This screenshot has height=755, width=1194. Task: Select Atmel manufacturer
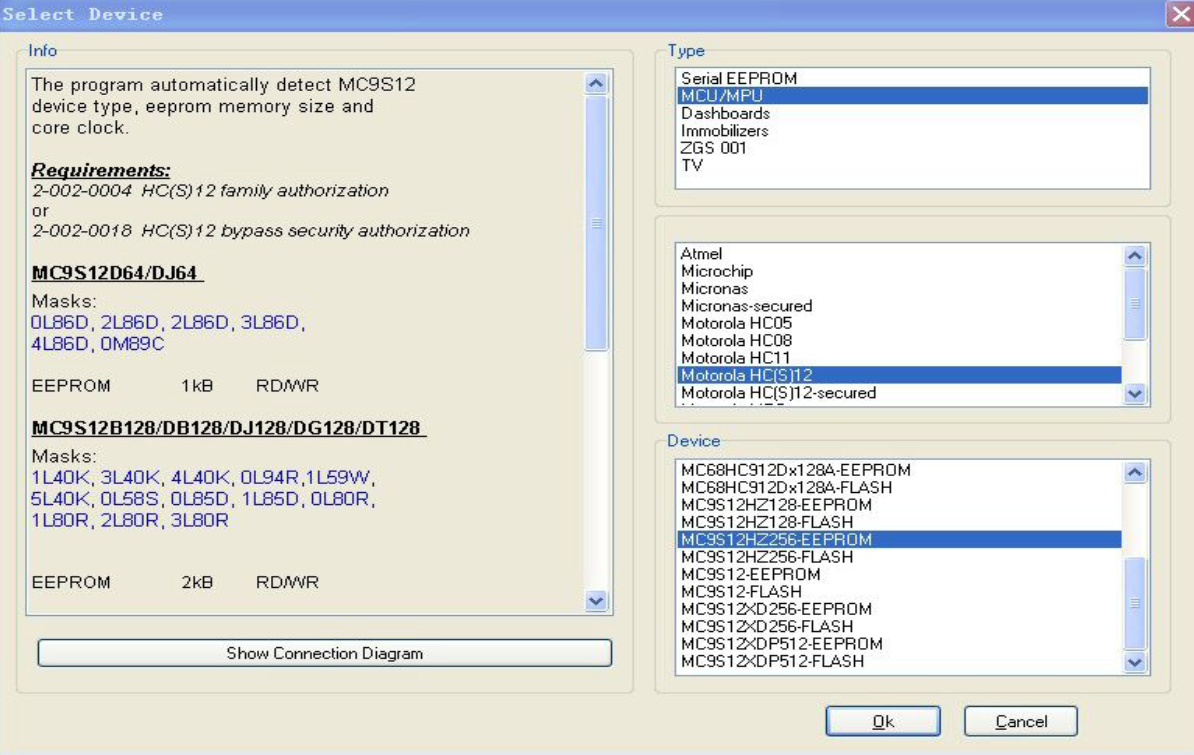coord(899,254)
